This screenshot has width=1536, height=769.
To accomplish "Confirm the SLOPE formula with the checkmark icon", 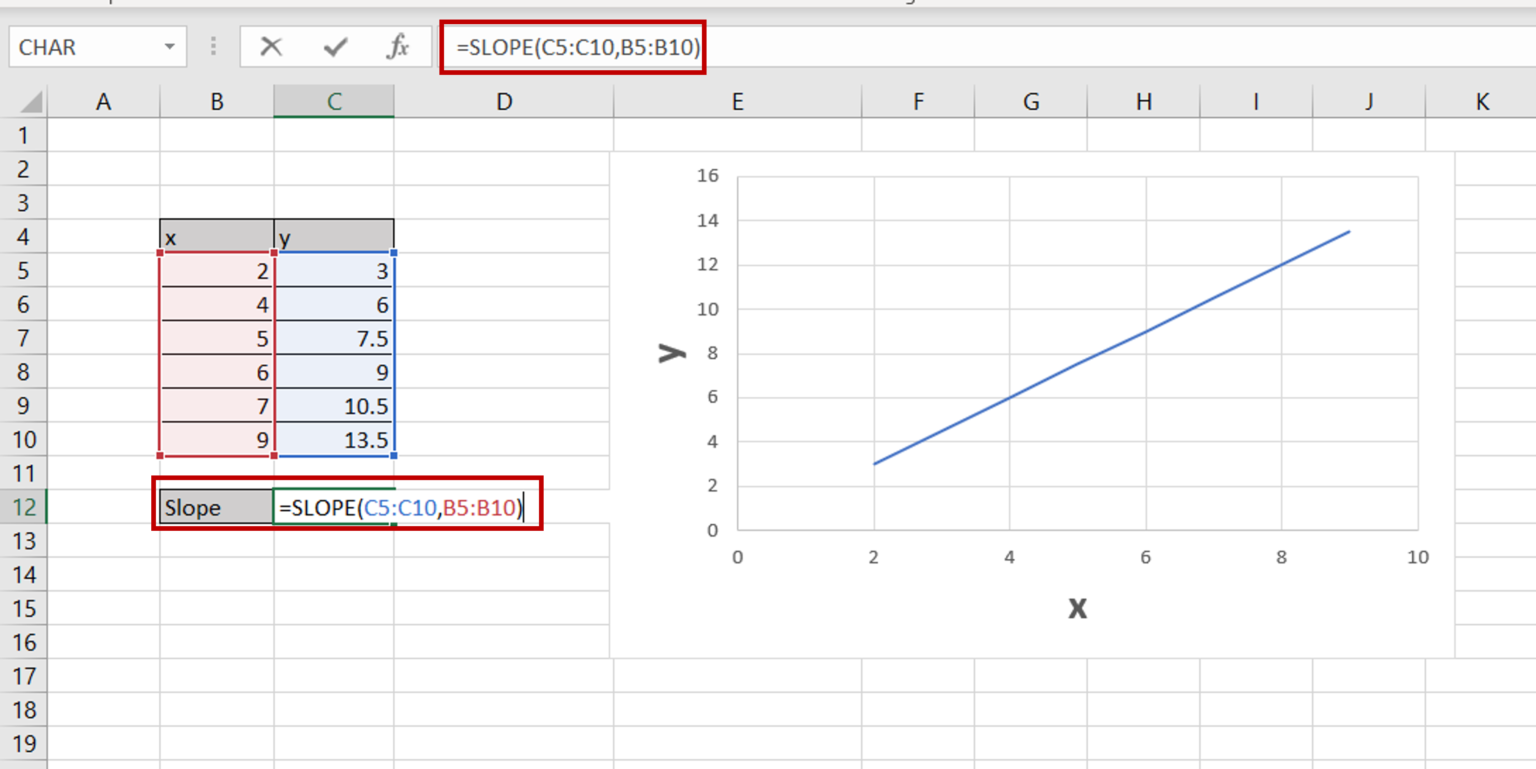I will tap(337, 46).
